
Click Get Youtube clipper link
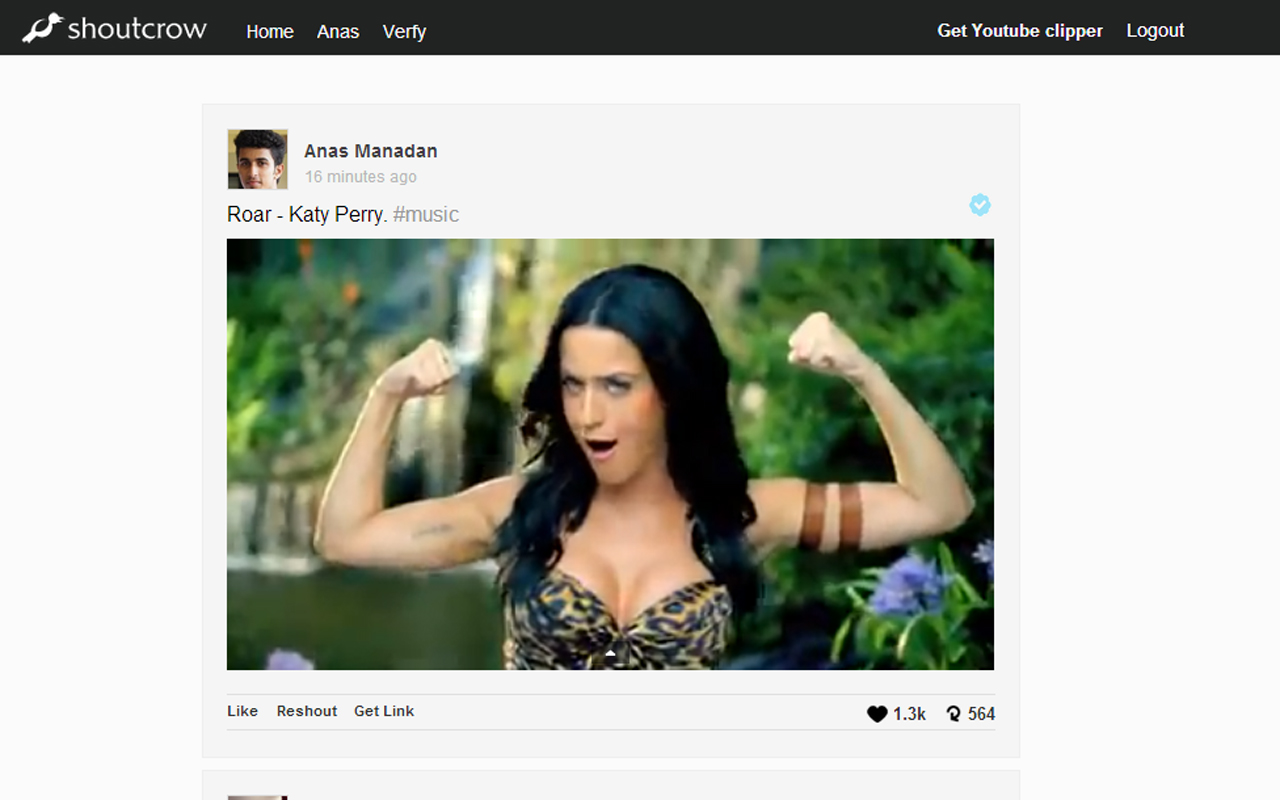pyautogui.click(x=1020, y=31)
